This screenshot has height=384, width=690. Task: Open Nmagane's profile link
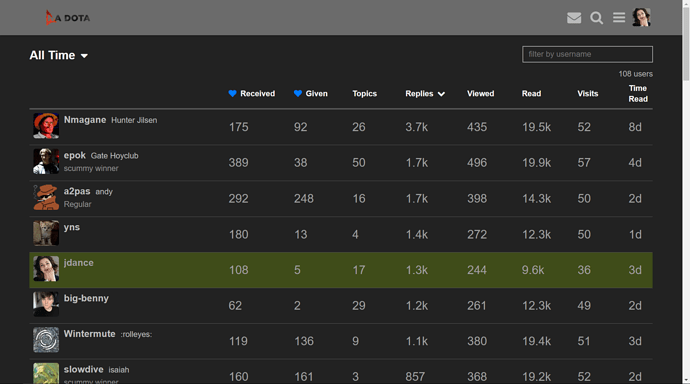(85, 120)
